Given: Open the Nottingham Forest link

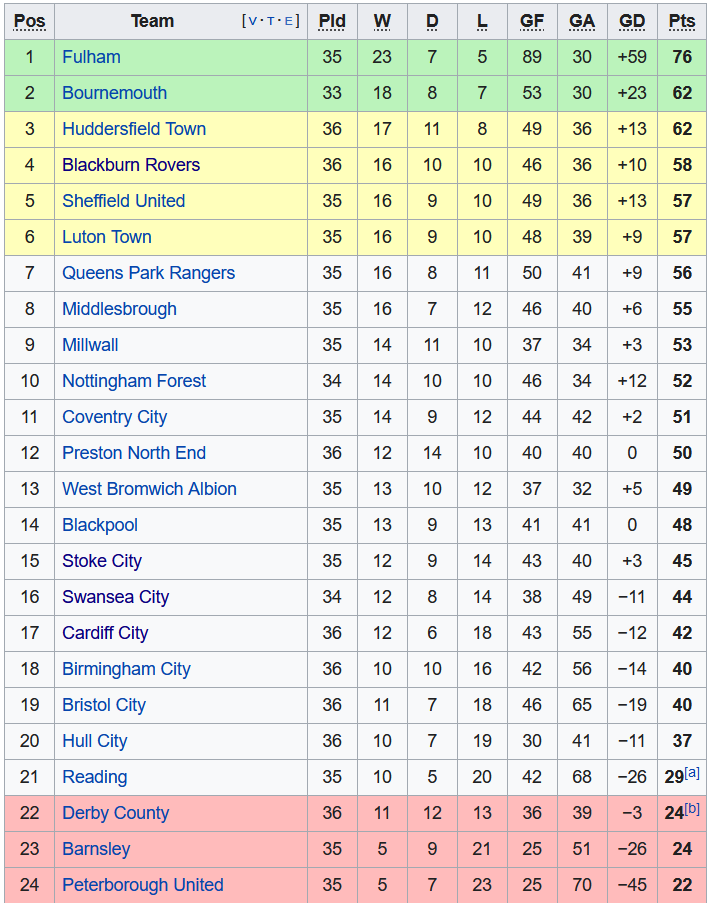Looking at the screenshot, I should pos(134,381).
